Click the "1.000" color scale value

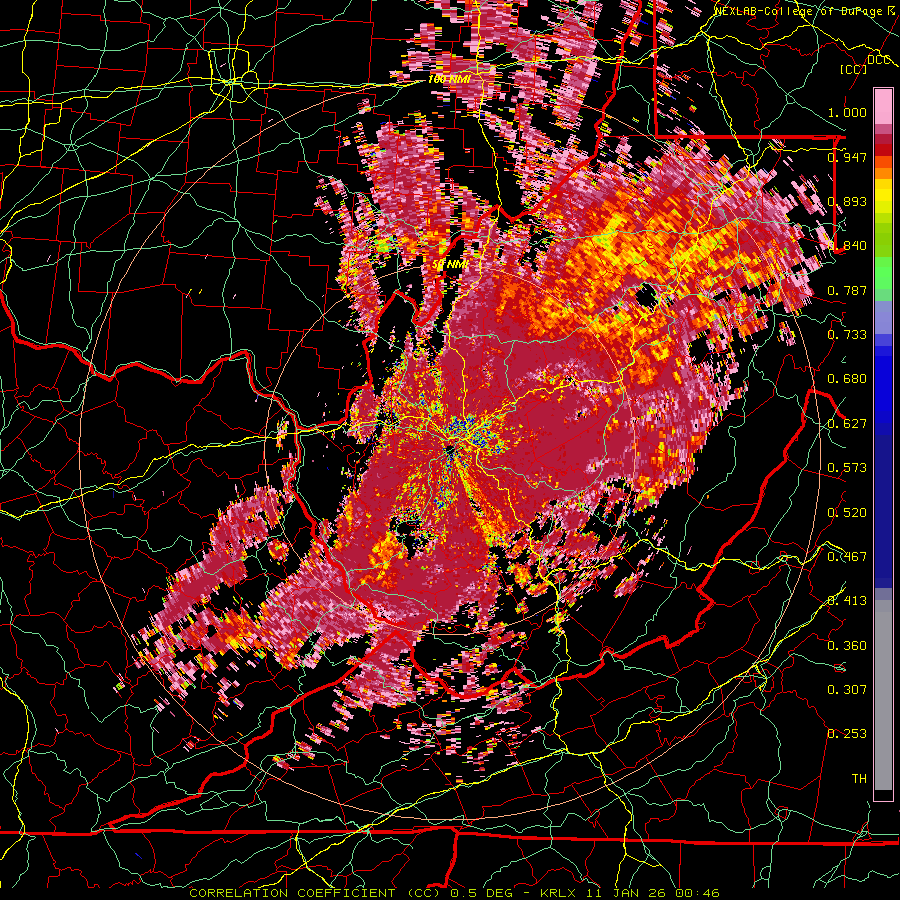pos(847,112)
